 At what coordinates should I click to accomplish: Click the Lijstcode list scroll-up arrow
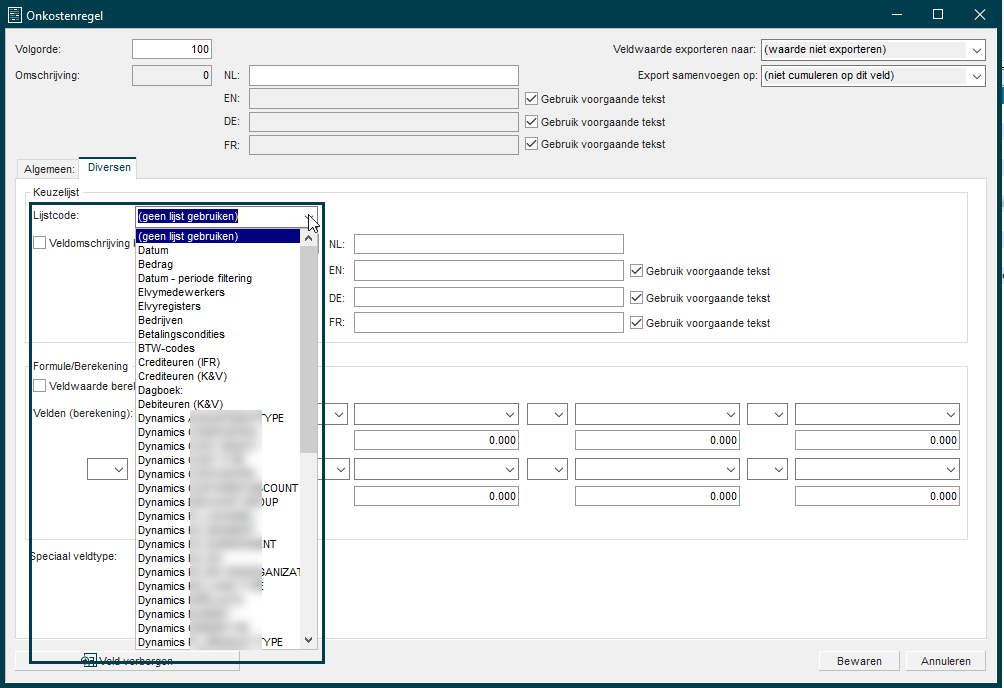[x=309, y=238]
